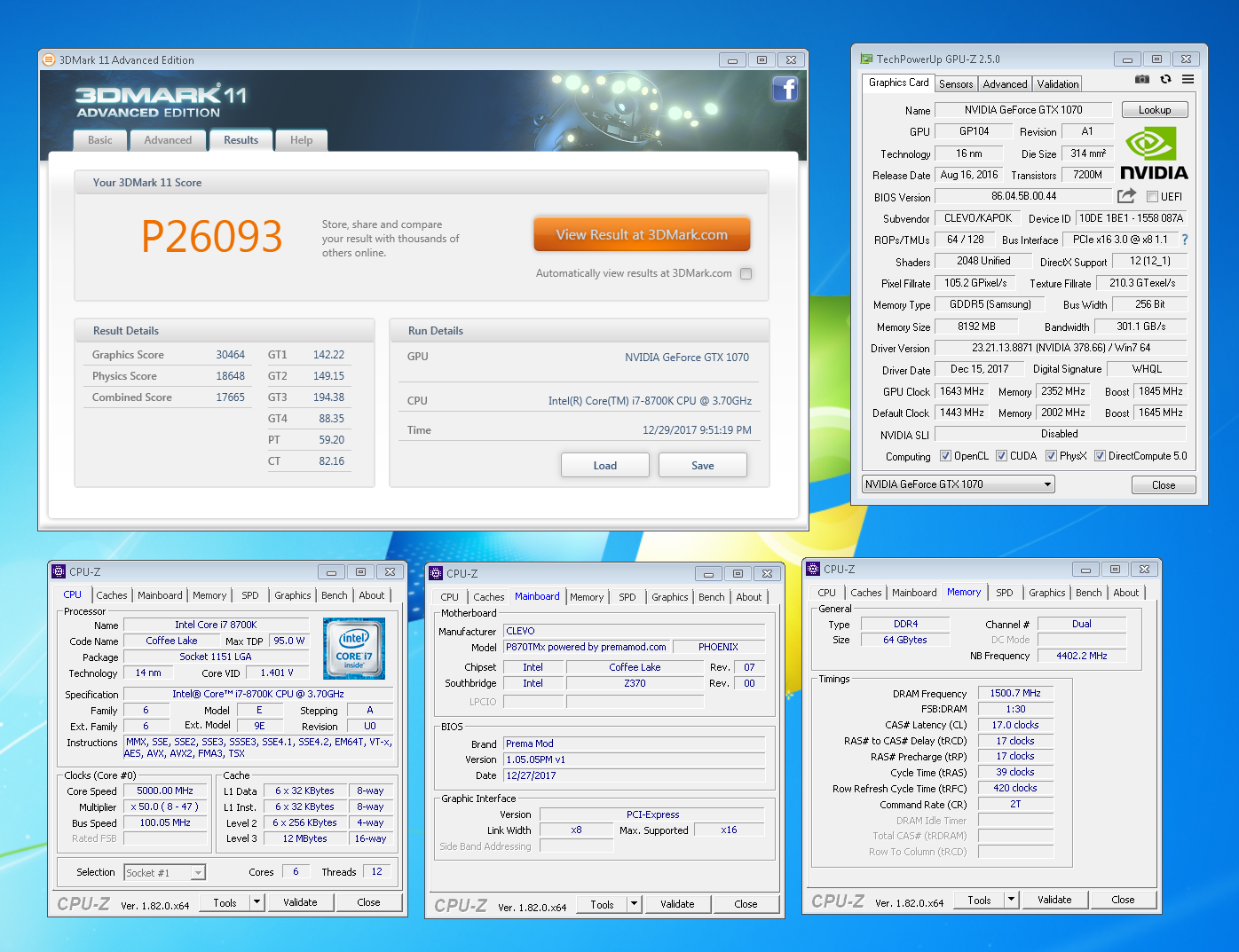Viewport: 1239px width, 952px height.
Task: Click the Bus Interface question mark icon
Action: click(1184, 240)
